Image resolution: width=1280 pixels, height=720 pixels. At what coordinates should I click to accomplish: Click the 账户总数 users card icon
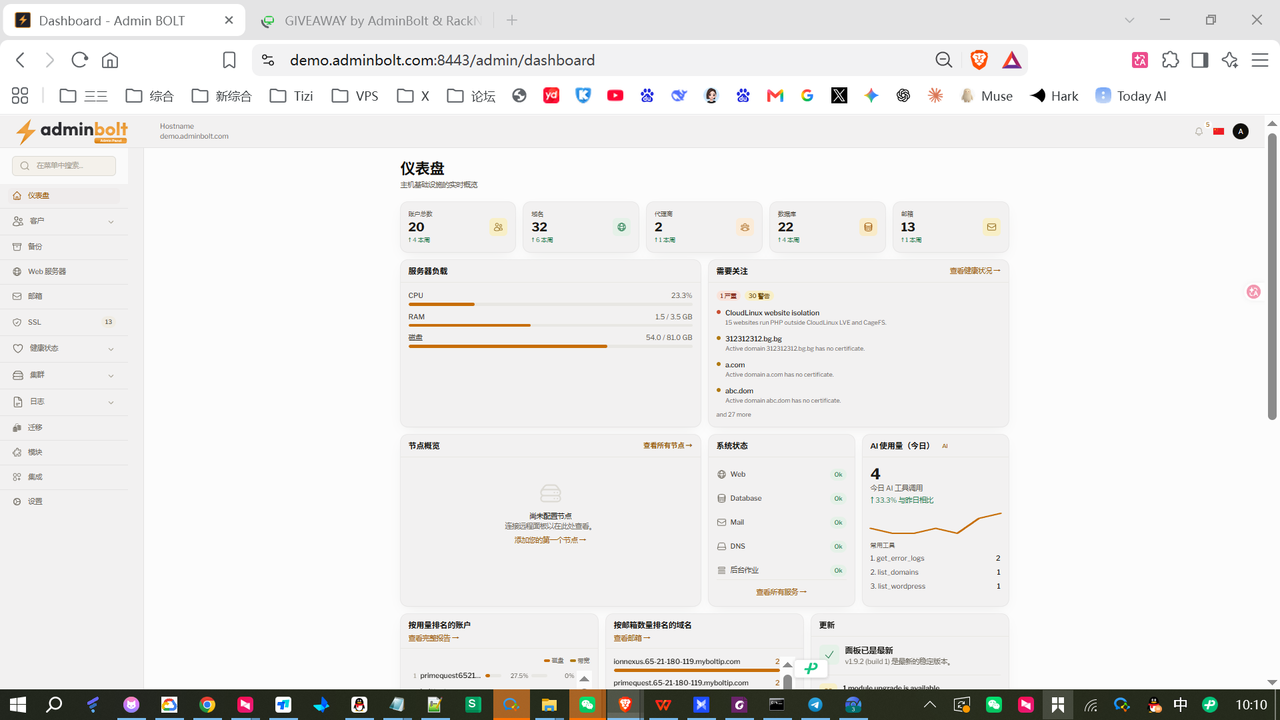tap(498, 227)
